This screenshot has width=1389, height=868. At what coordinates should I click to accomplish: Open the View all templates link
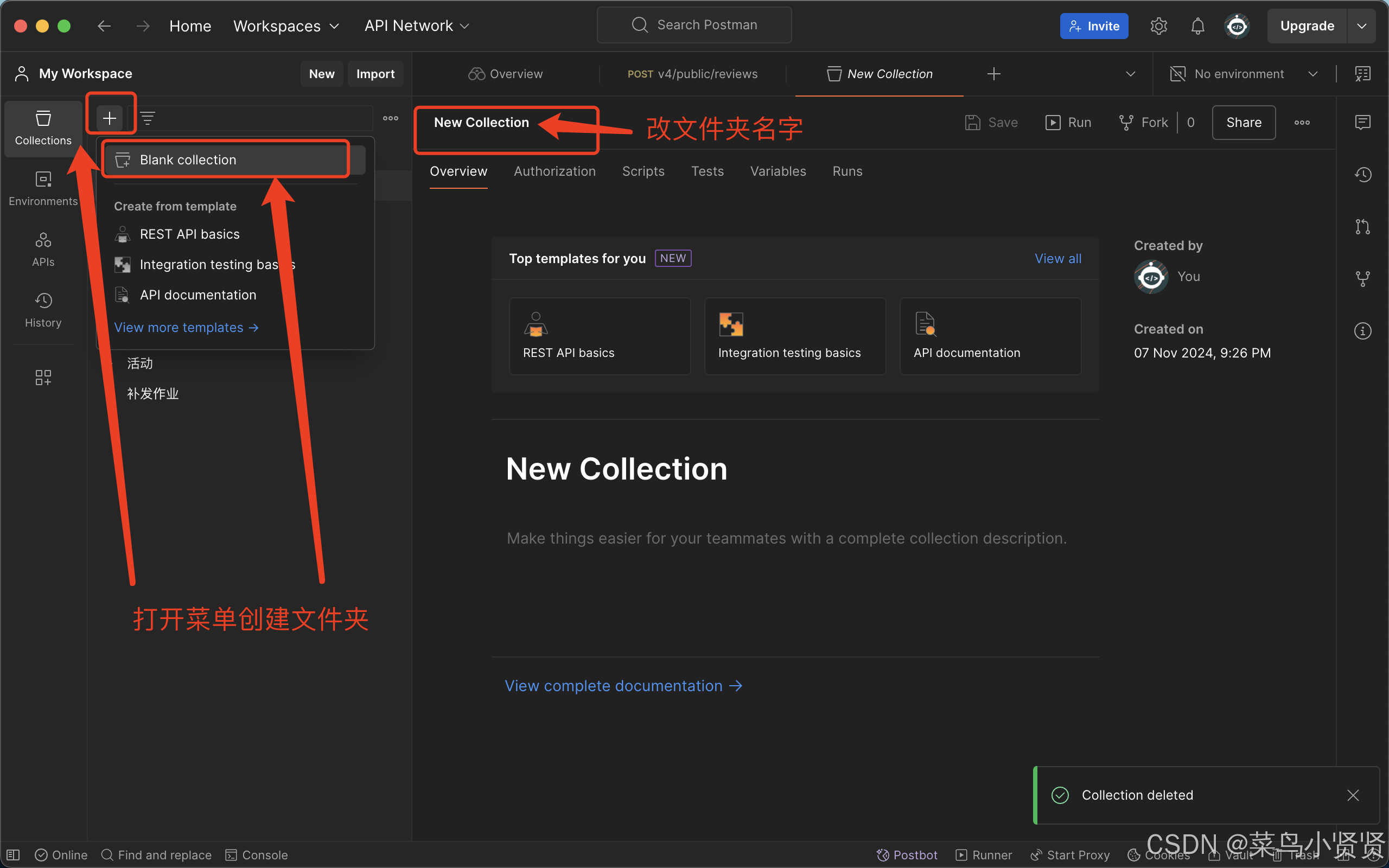[x=1058, y=258]
